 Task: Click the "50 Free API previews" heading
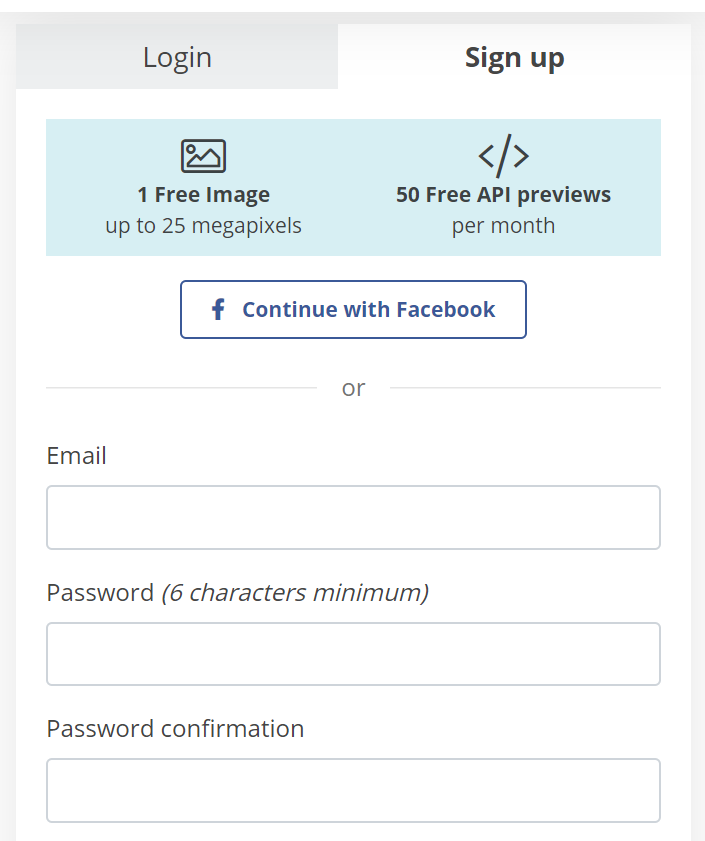[503, 195]
